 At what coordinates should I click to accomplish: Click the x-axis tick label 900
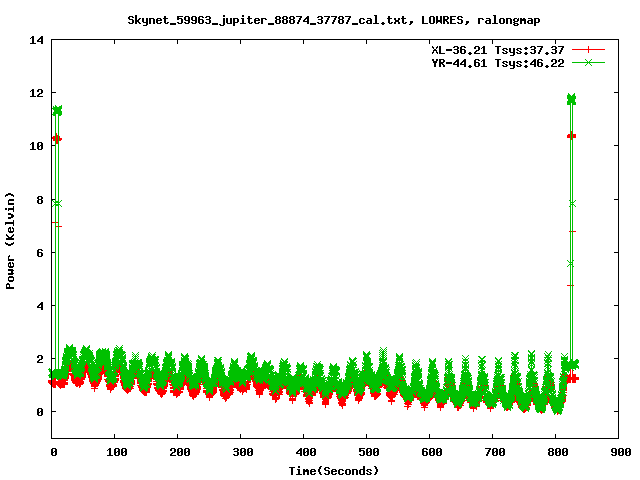tap(621, 452)
